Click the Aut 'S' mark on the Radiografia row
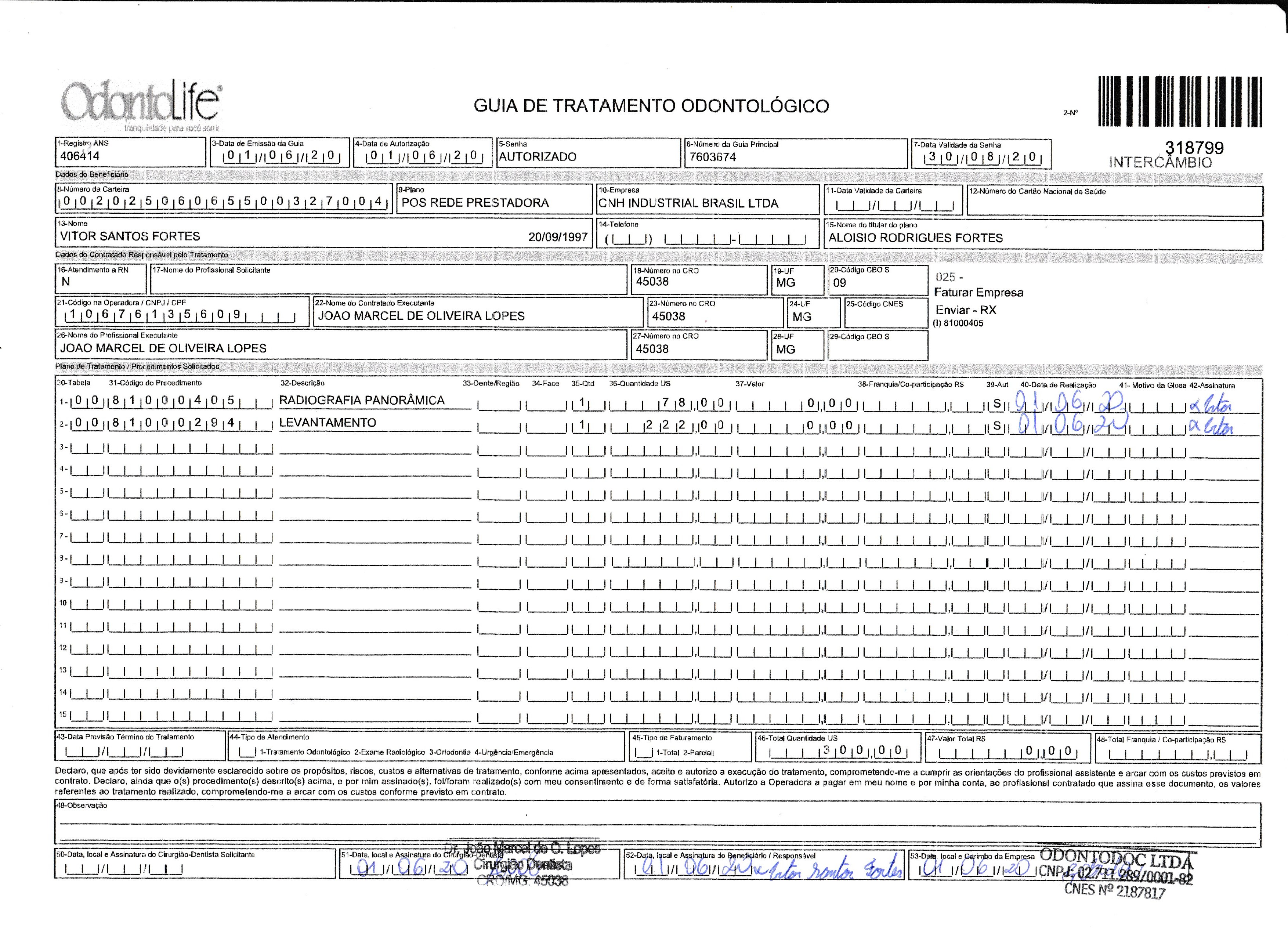Image resolution: width=1288 pixels, height=937 pixels. tap(997, 404)
